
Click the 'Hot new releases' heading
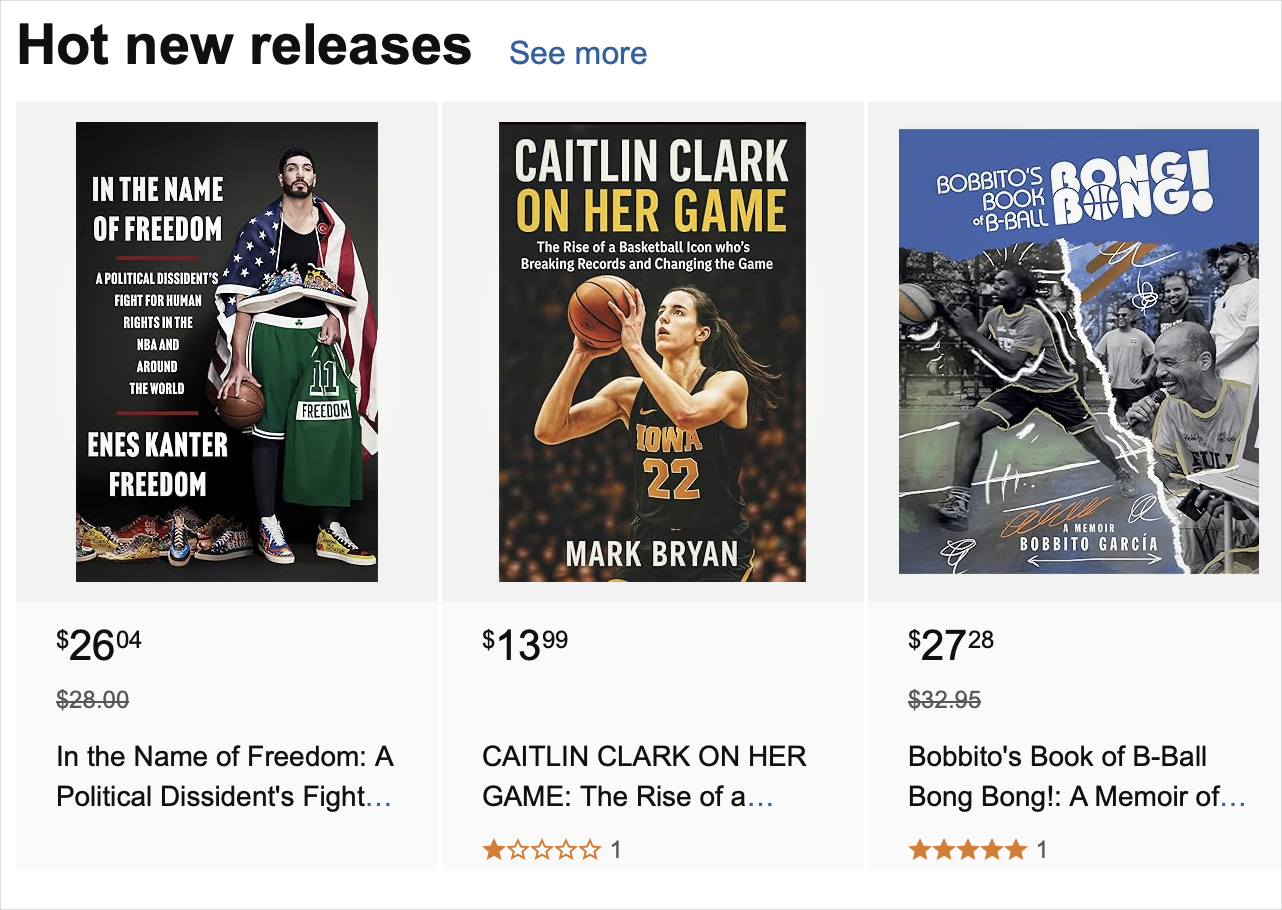[x=244, y=46]
